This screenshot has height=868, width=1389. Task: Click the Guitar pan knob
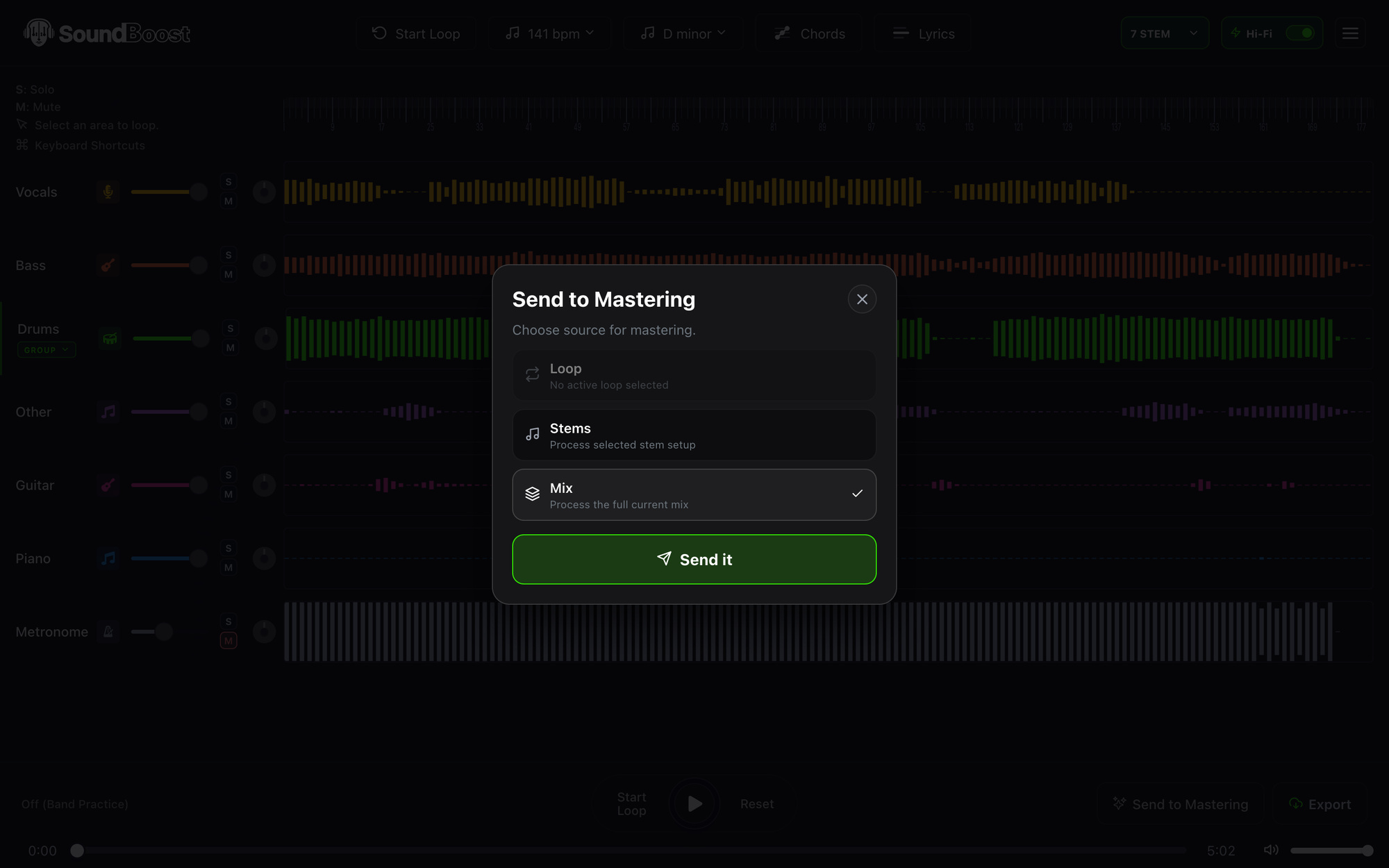(264, 485)
